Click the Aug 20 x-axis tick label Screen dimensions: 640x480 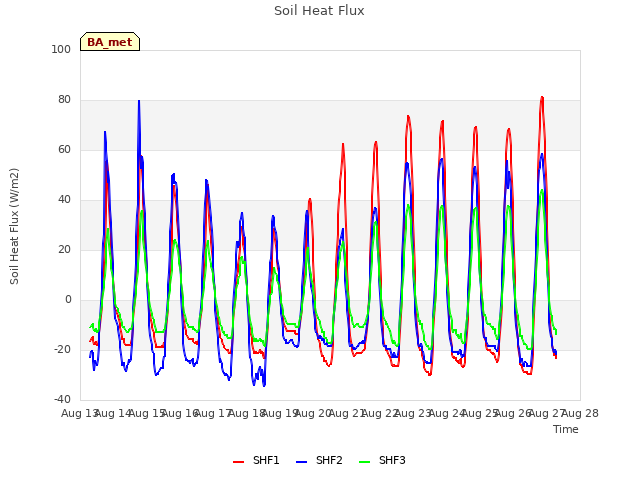(x=313, y=413)
